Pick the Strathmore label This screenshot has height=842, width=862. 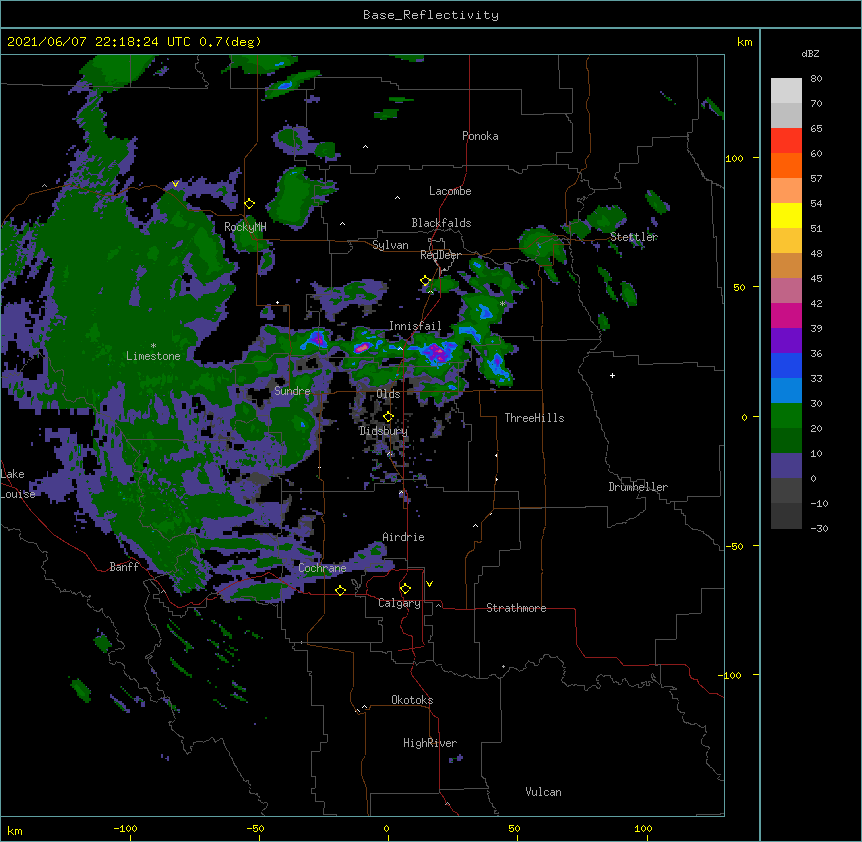point(516,608)
